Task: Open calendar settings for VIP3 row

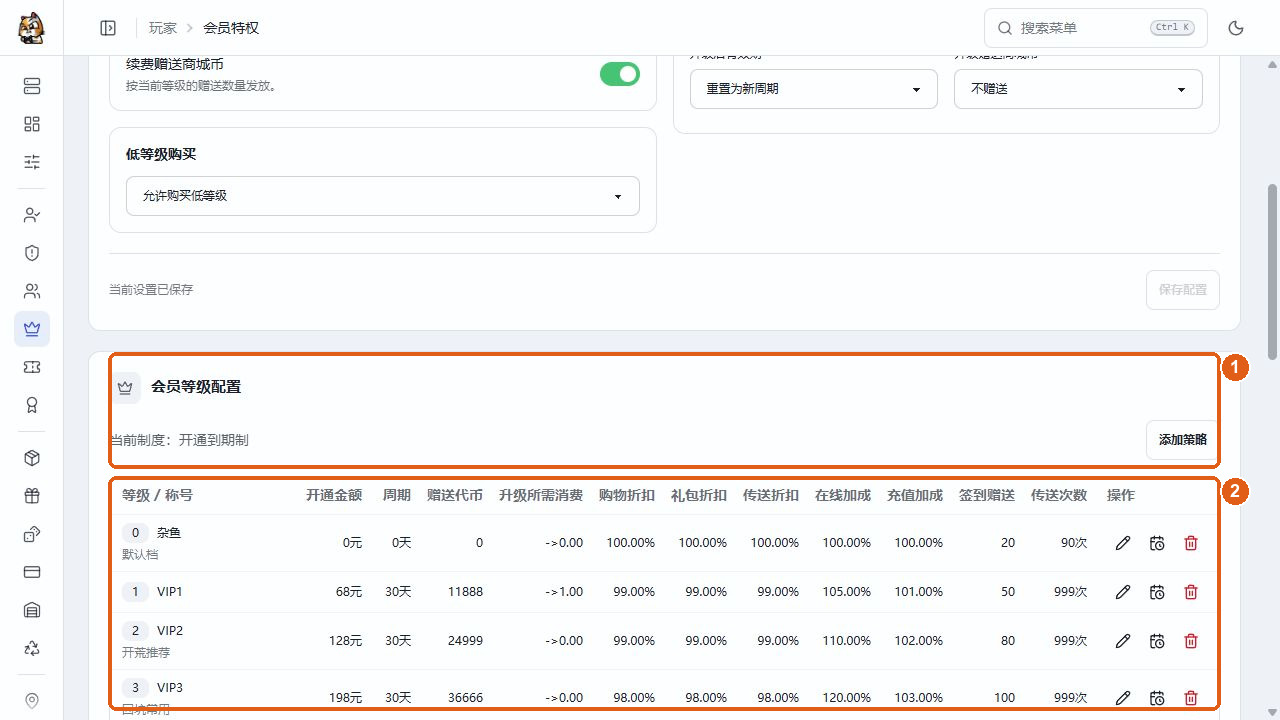Action: click(1157, 698)
